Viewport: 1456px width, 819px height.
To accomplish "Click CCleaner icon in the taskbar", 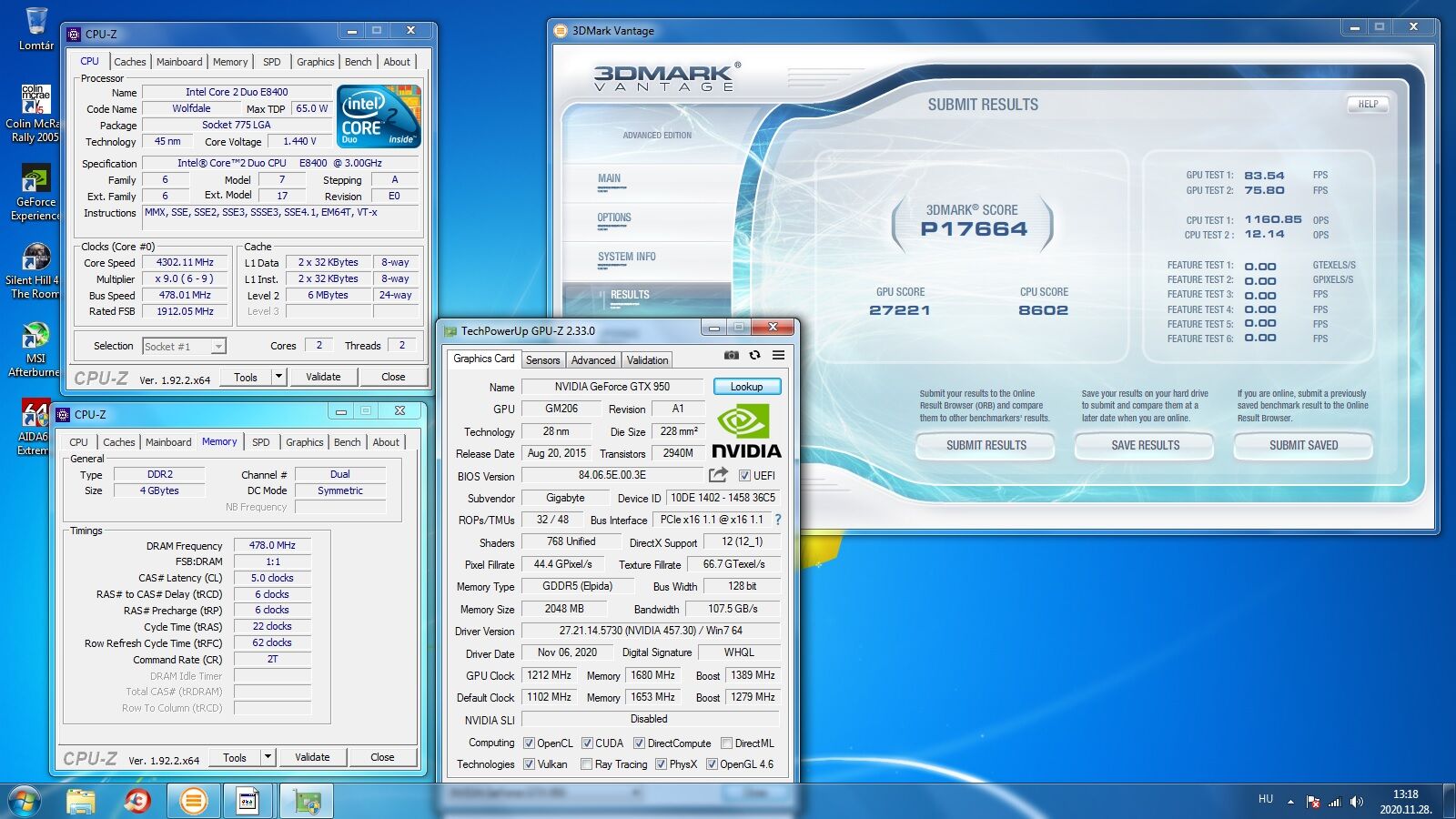I will tap(137, 801).
